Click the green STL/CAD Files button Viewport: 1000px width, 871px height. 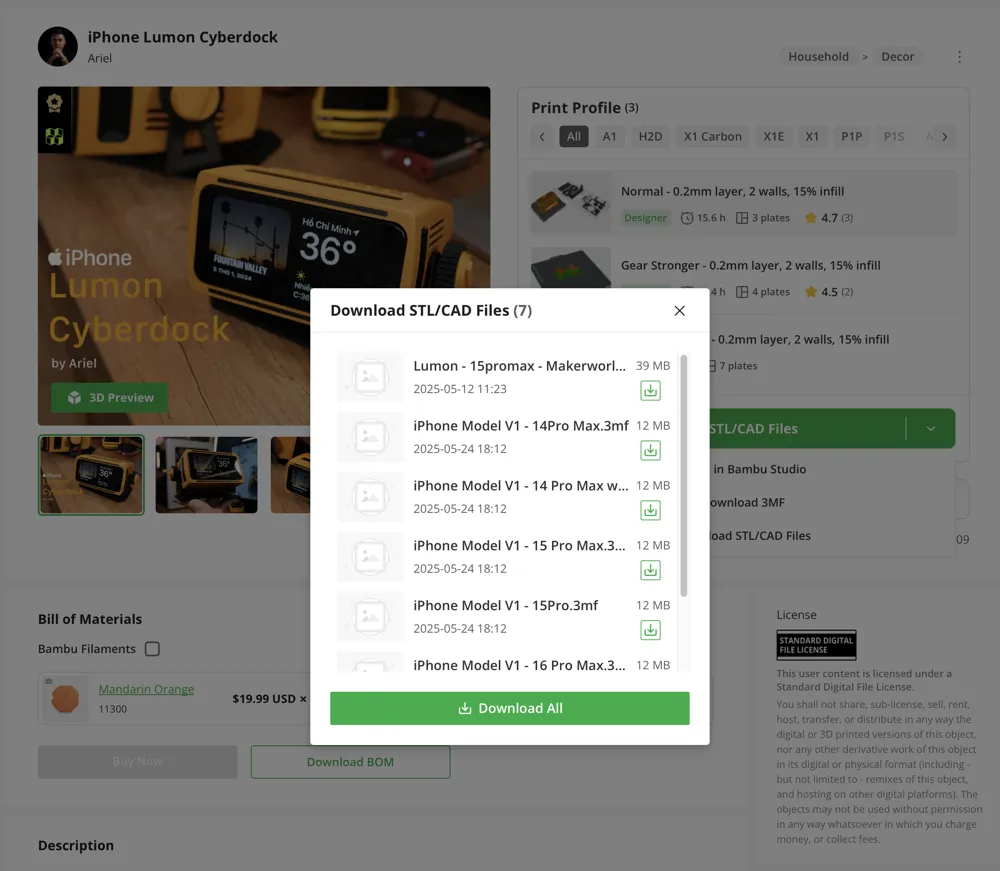(x=807, y=428)
